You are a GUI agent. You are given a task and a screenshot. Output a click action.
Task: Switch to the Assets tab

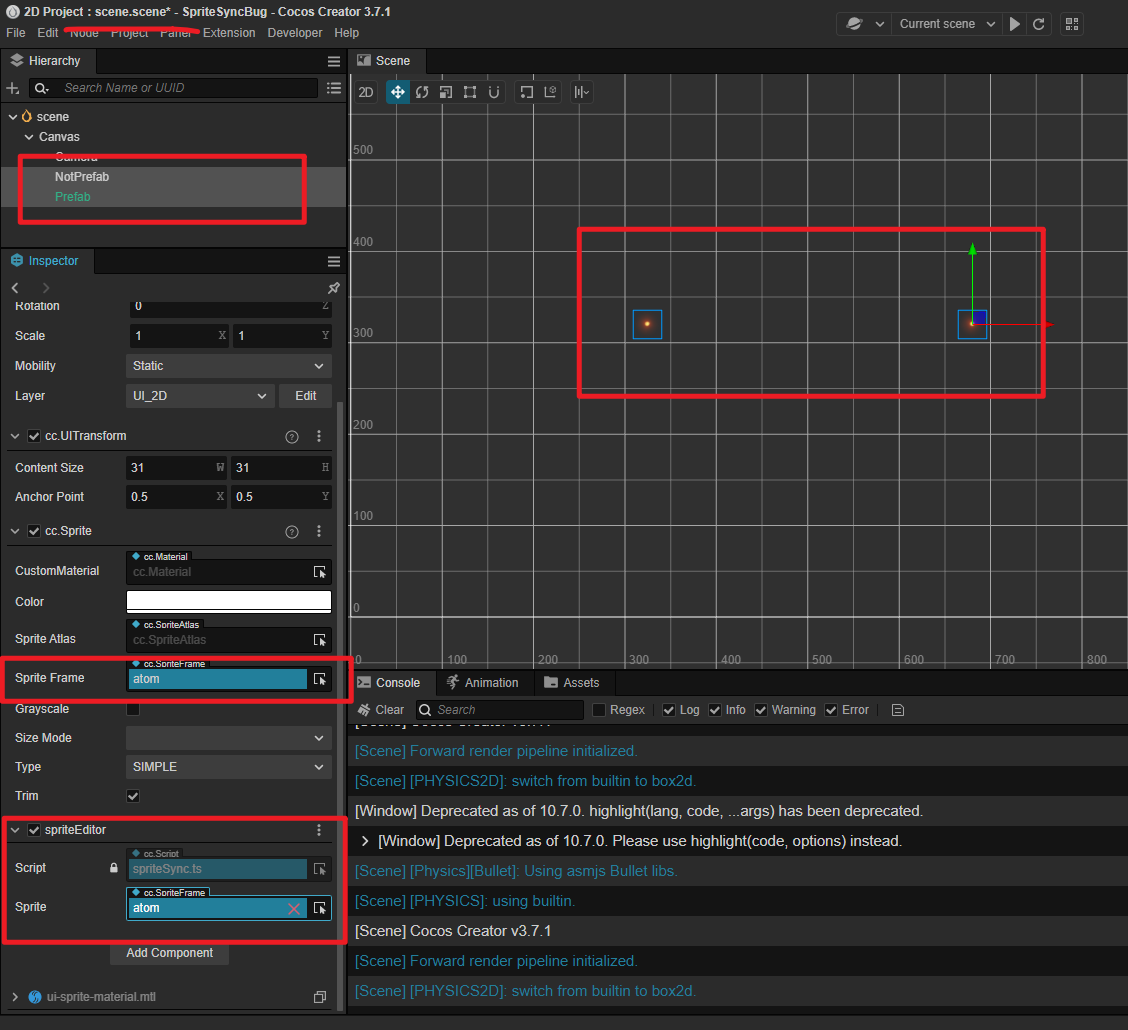pos(571,683)
